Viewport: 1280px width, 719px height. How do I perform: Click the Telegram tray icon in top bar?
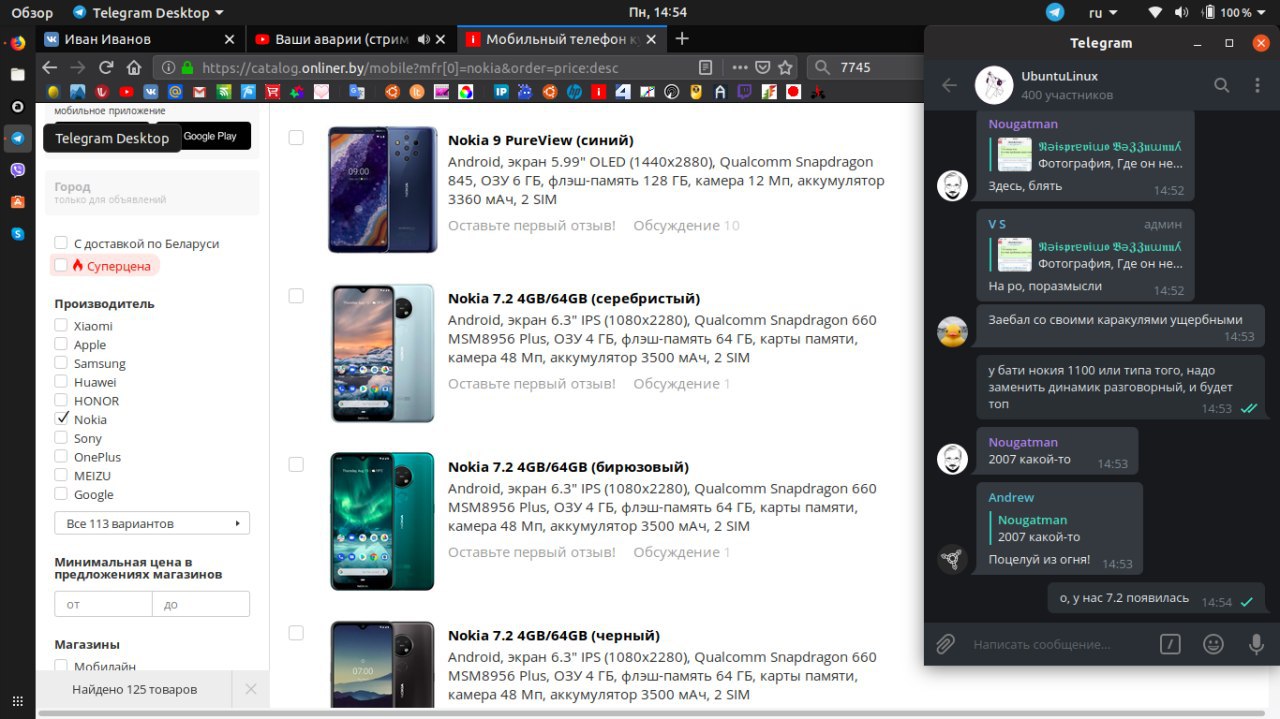[x=1055, y=12]
